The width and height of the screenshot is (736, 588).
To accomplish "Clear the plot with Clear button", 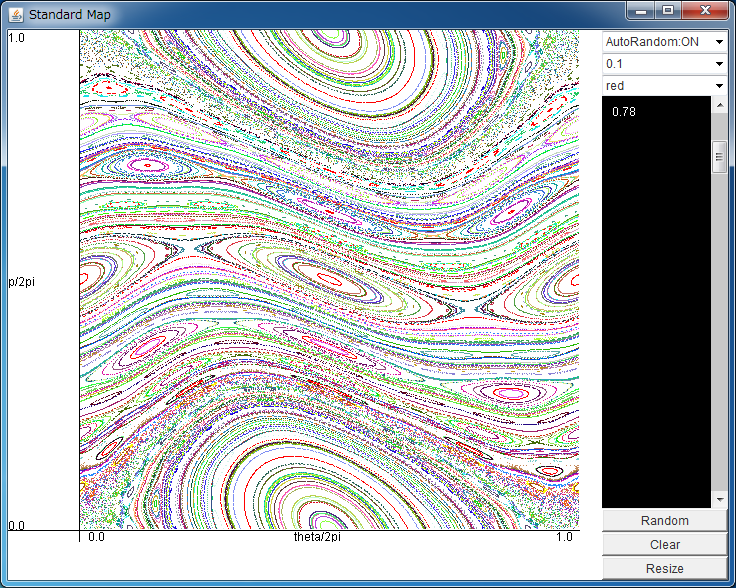I will (665, 545).
